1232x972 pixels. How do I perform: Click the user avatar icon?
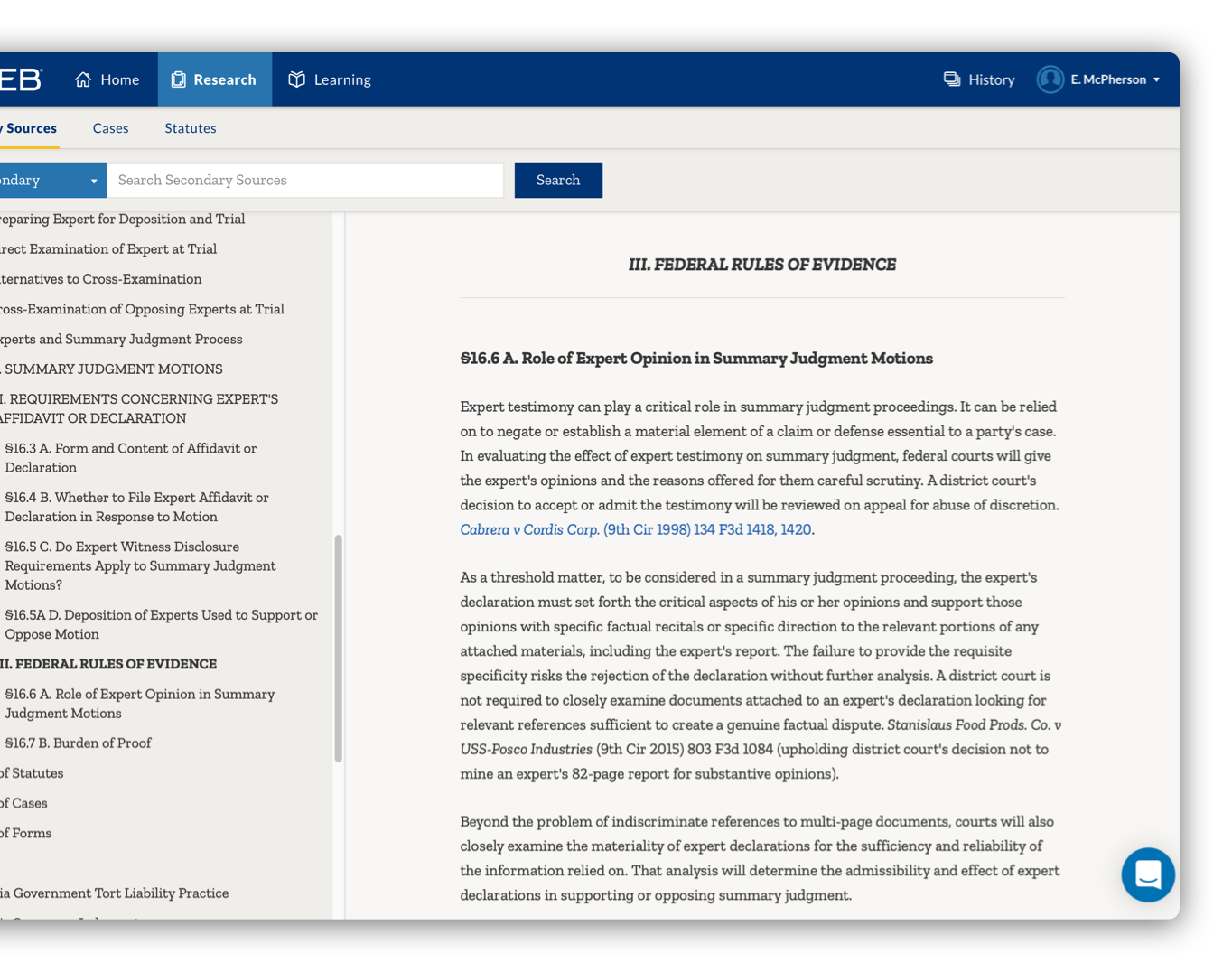(1050, 79)
